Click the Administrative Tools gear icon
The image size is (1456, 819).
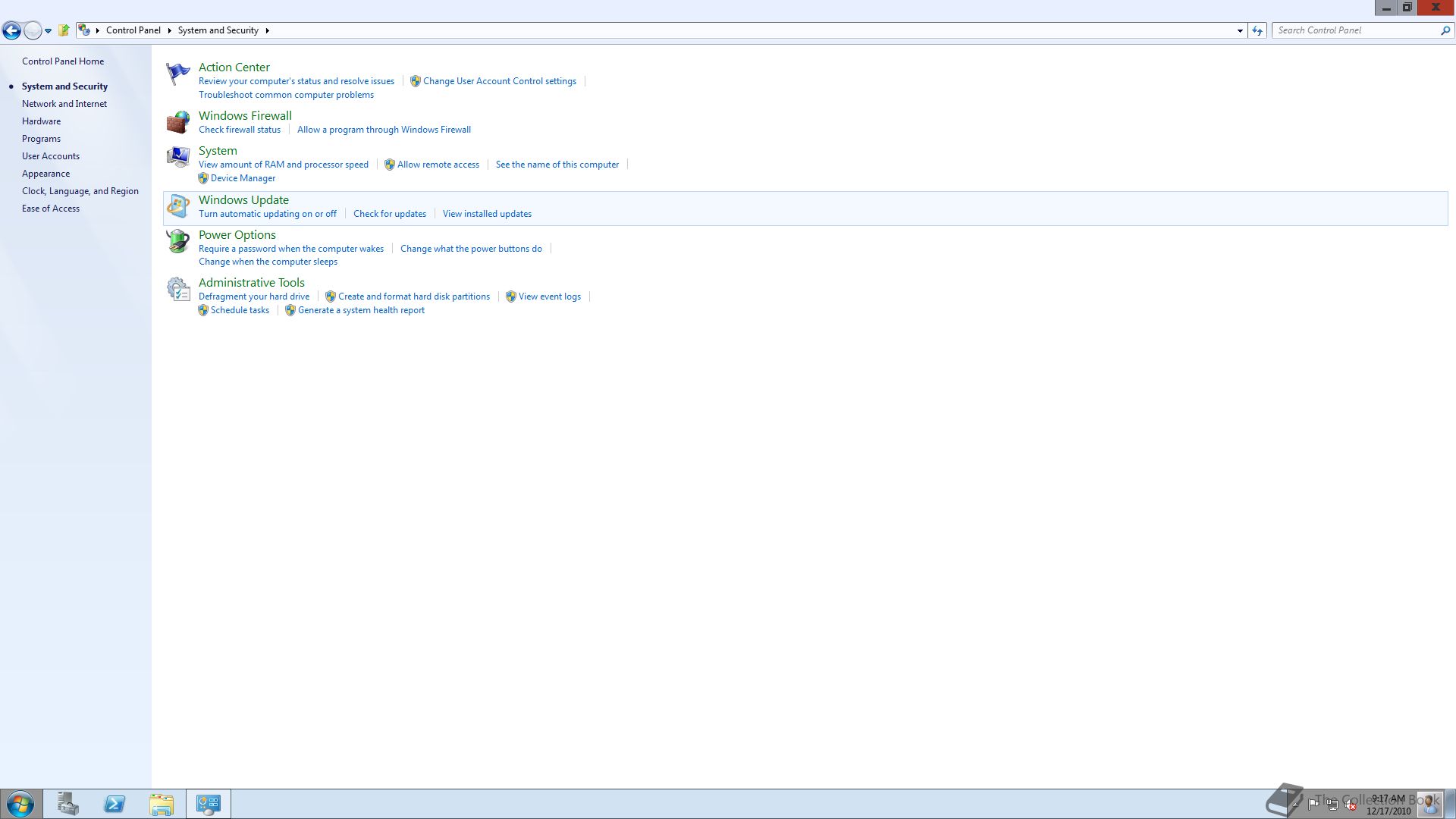click(x=177, y=289)
